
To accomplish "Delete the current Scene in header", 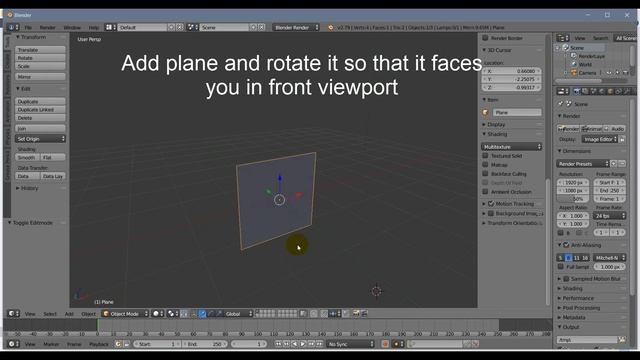I will click(x=262, y=27).
